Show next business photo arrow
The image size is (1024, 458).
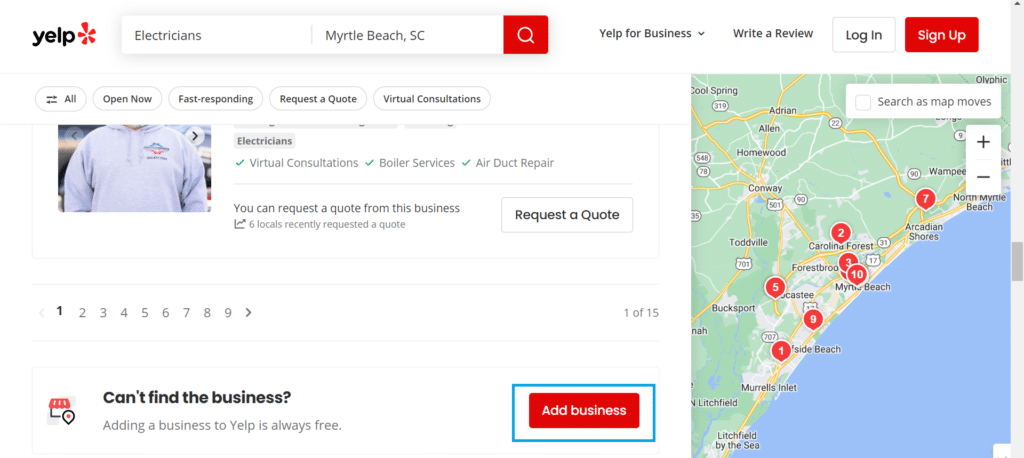click(195, 136)
